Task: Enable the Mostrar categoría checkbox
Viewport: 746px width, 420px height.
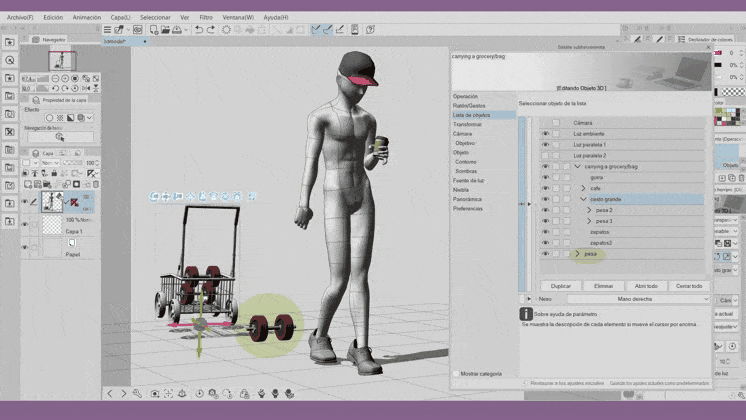Action: 456,373
